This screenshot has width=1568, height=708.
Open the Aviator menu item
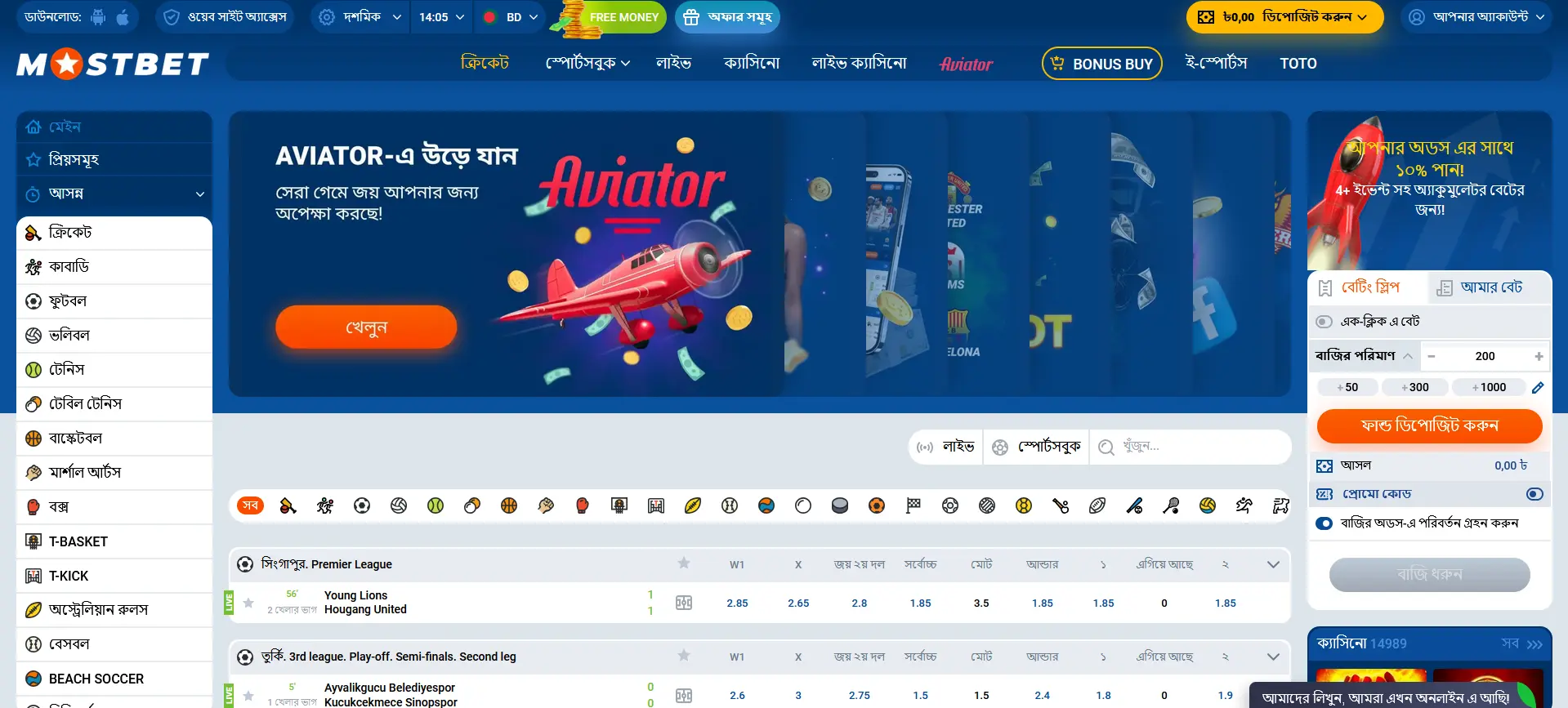966,64
